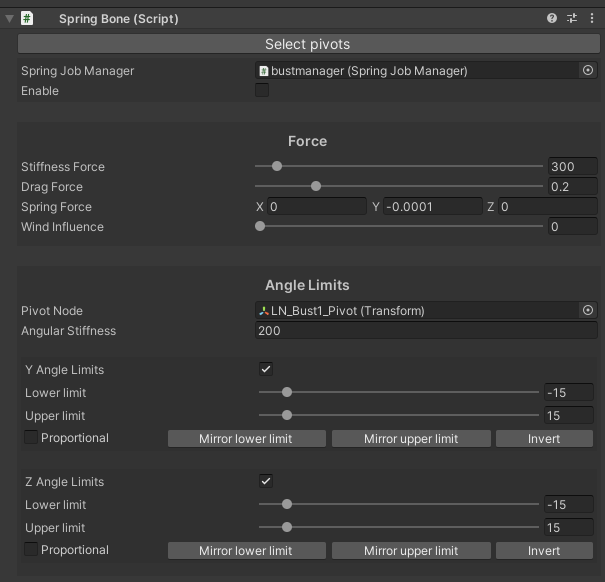Toggle the Enable checkbox
The width and height of the screenshot is (605, 582).
tap(262, 90)
